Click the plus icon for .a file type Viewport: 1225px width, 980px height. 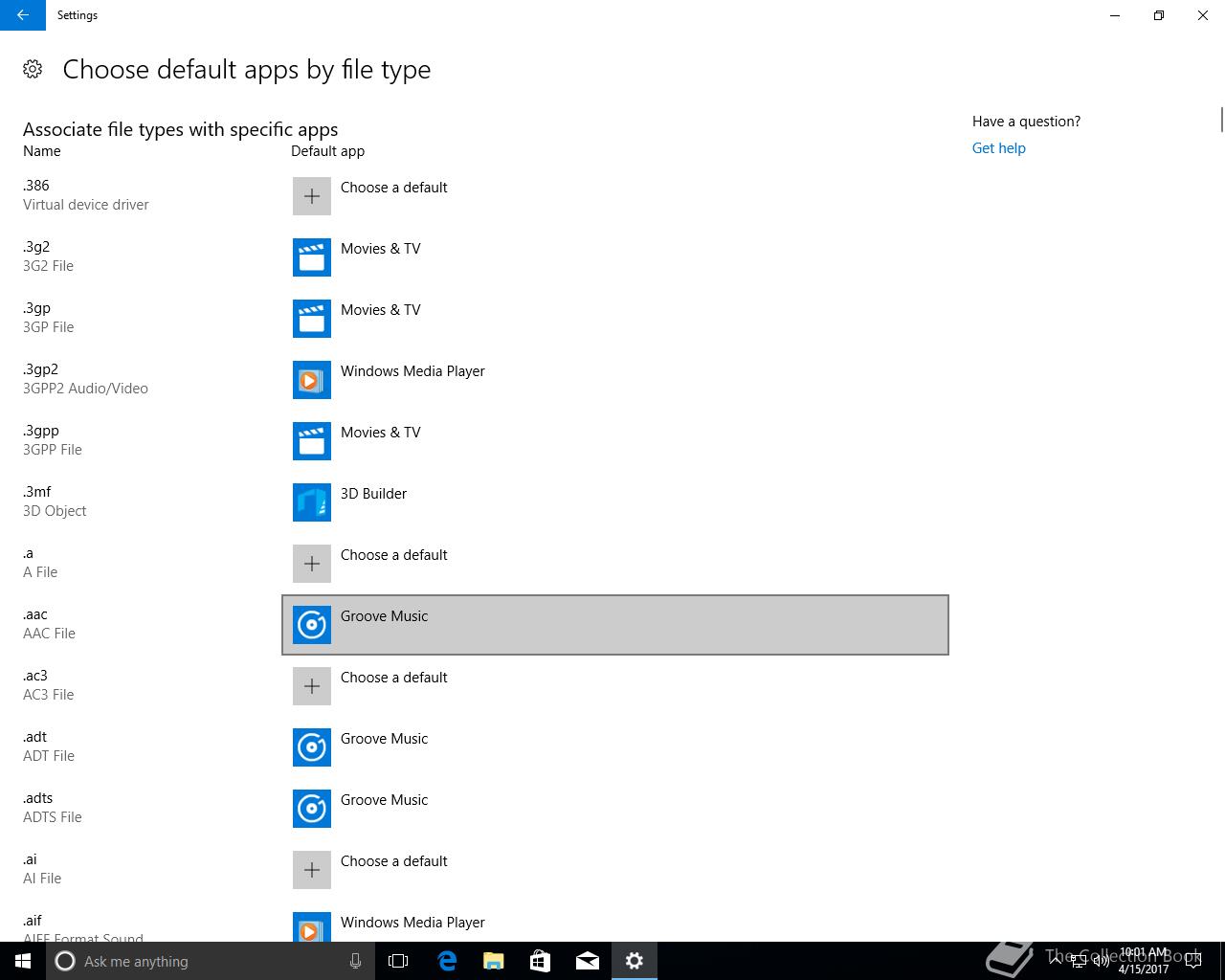pyautogui.click(x=312, y=564)
